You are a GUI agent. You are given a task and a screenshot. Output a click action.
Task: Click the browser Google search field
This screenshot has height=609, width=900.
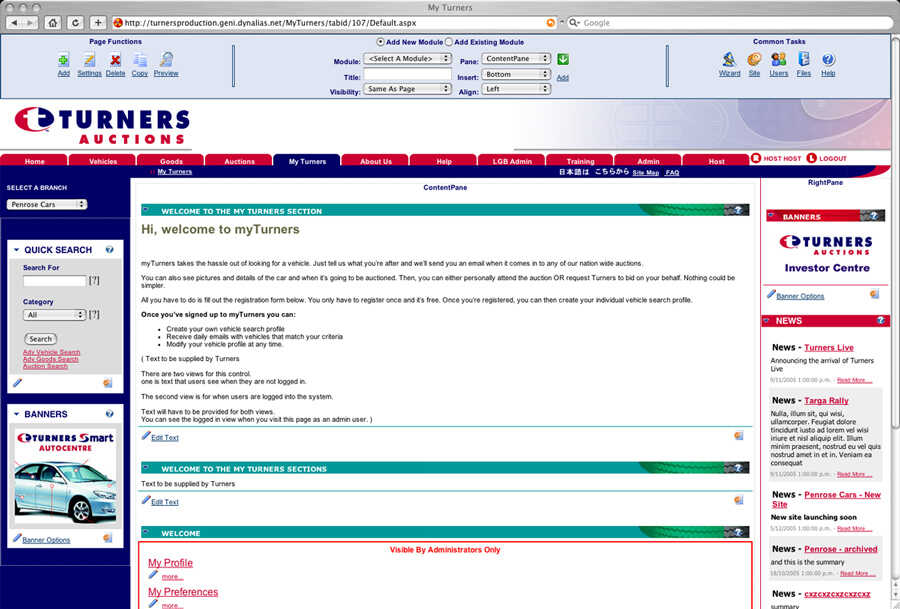tap(729, 23)
